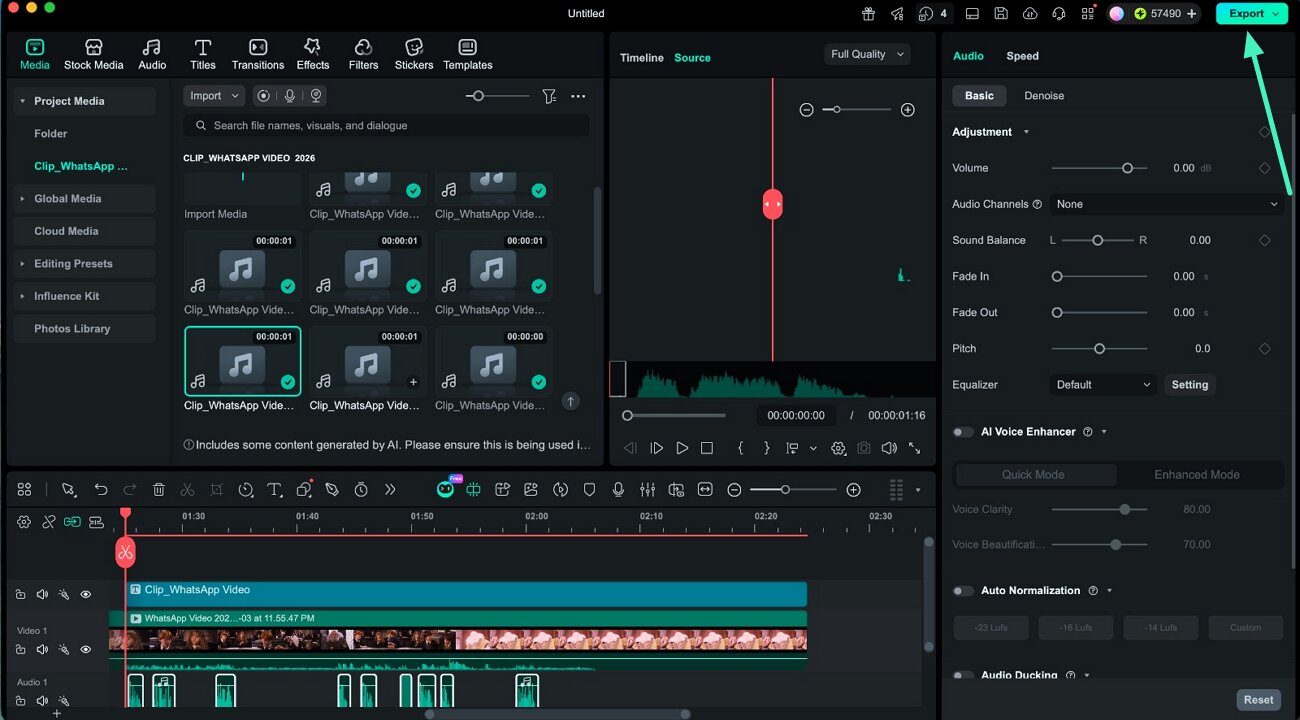The height and width of the screenshot is (720, 1300).
Task: Click the -23 Lufs preset button
Action: click(x=991, y=628)
